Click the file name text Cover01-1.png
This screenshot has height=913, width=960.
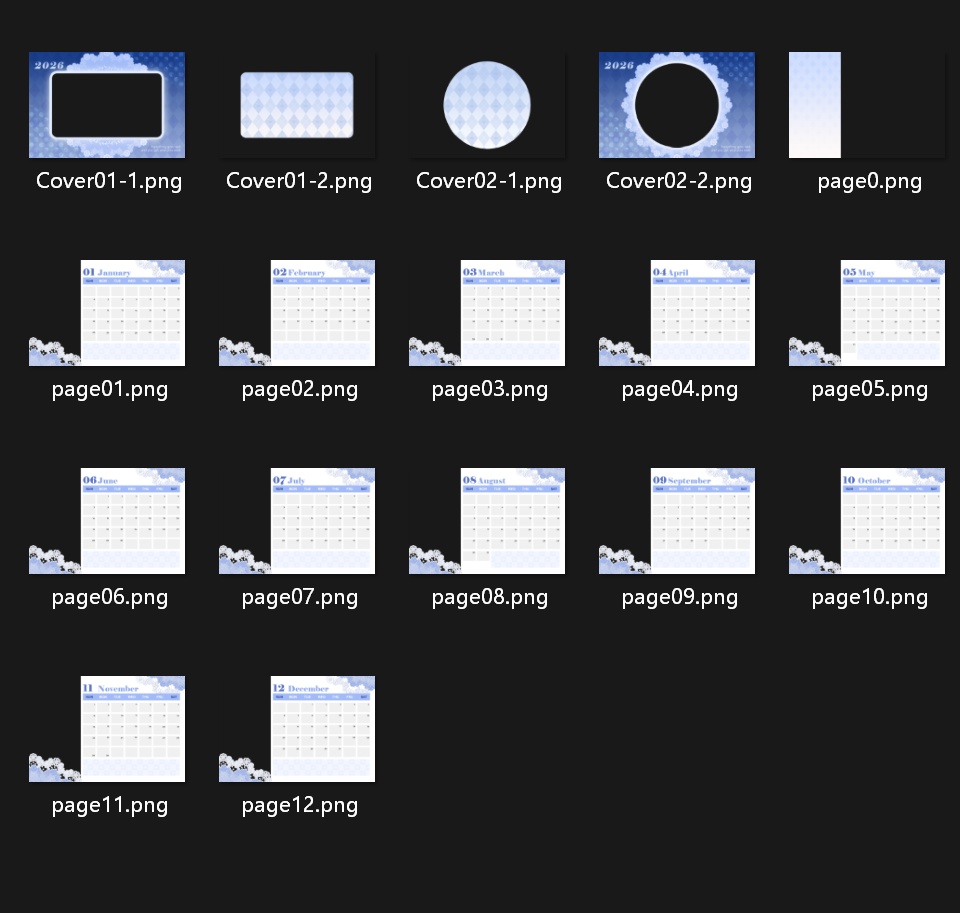point(109,181)
